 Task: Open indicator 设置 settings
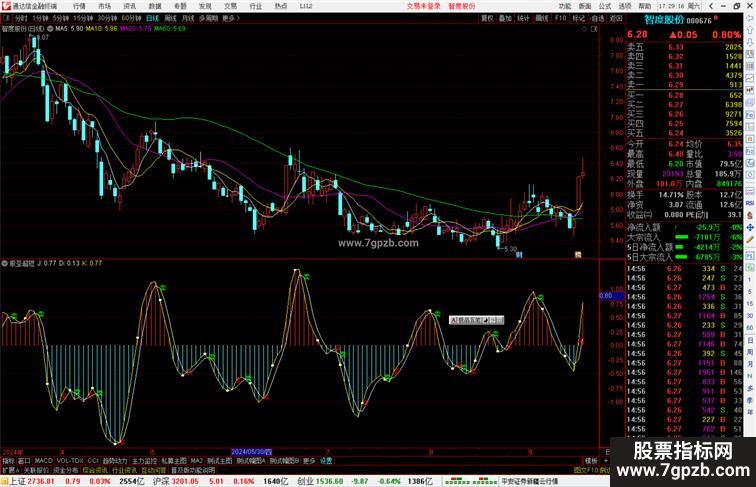pyautogui.click(x=326, y=461)
